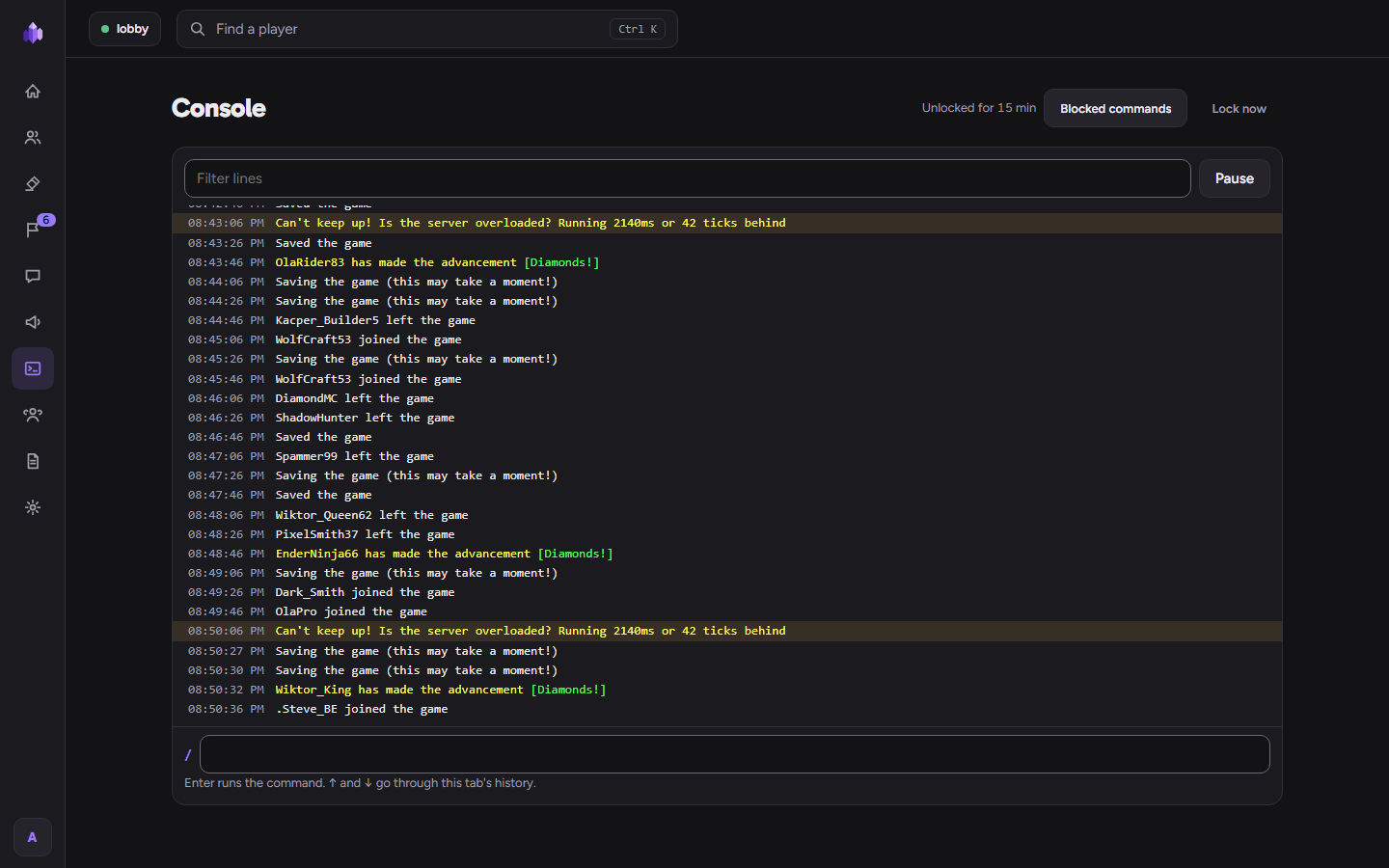Select the Kacper_Builder5 left the game line
The height and width of the screenshot is (868, 1389).
coord(727,320)
